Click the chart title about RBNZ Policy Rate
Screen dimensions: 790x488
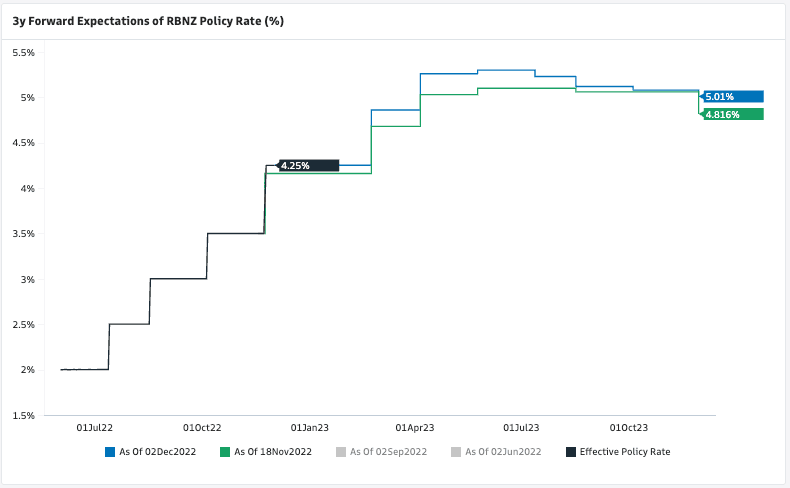(x=147, y=21)
